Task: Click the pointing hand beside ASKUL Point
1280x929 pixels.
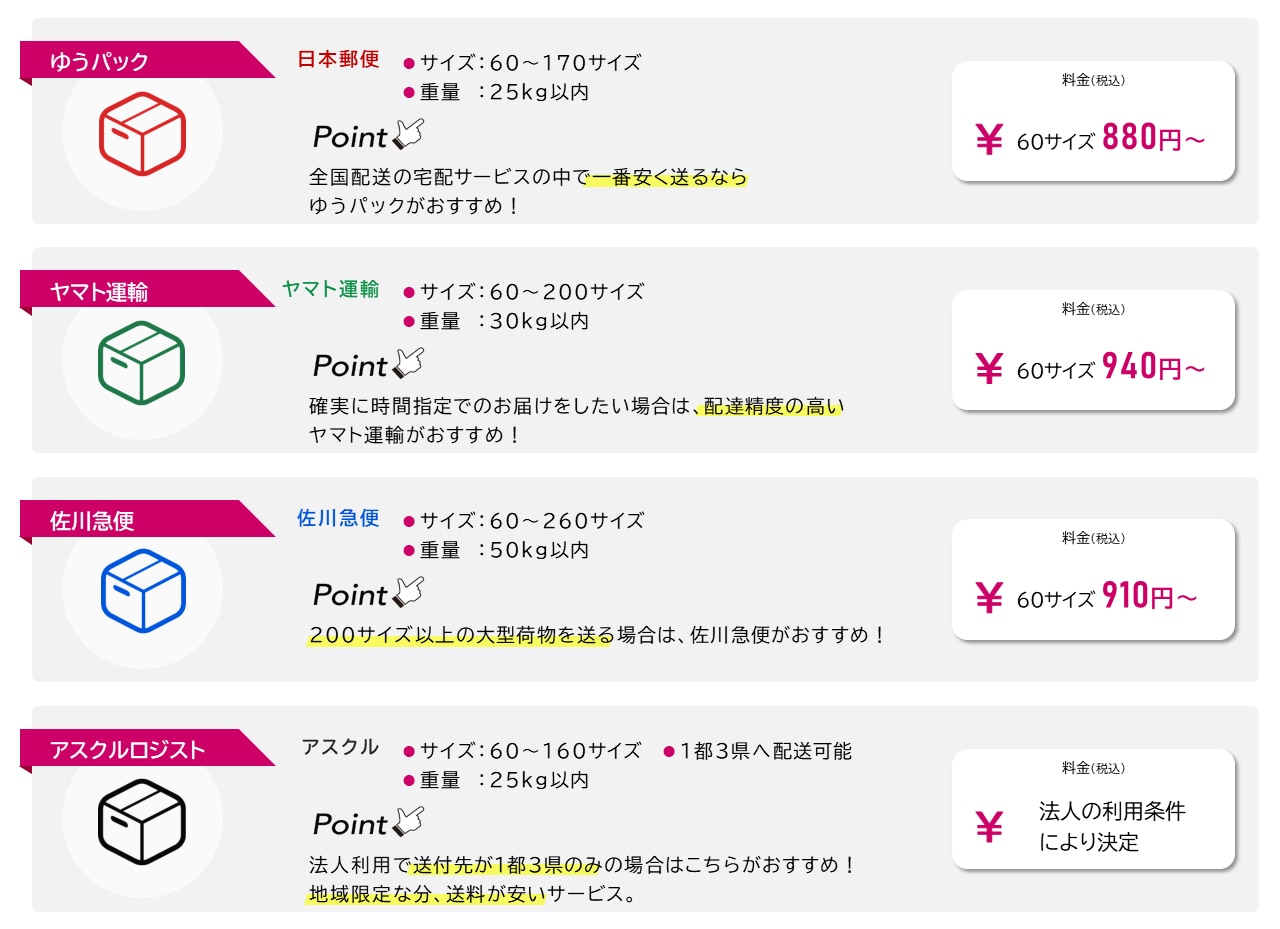Action: coord(409,822)
